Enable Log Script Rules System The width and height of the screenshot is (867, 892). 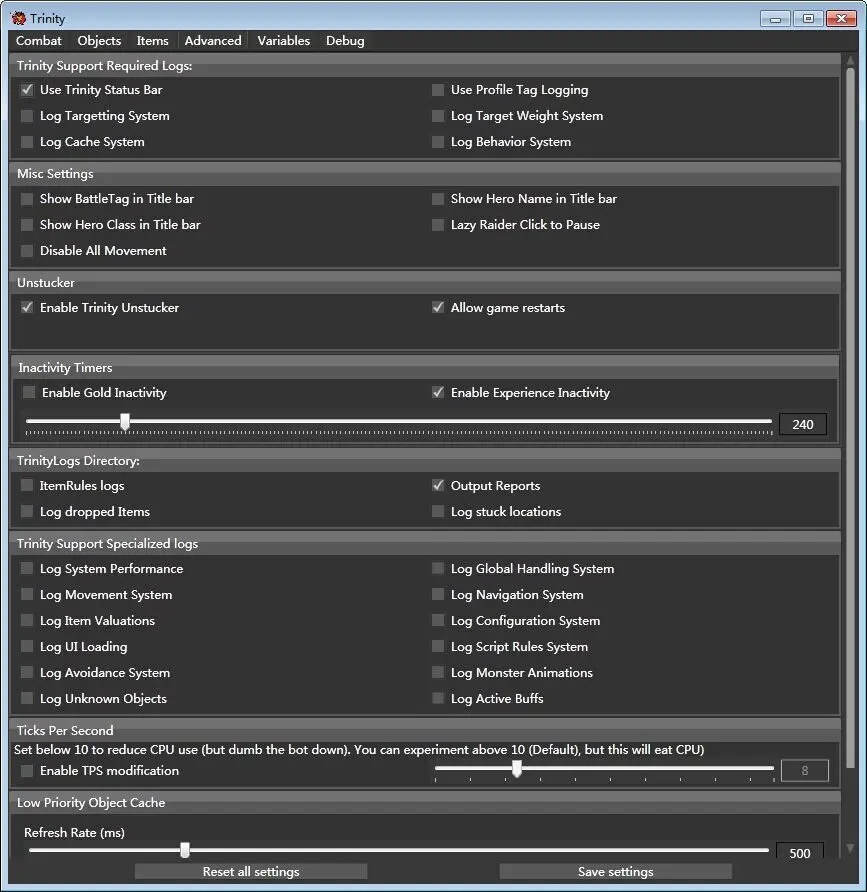[x=437, y=646]
